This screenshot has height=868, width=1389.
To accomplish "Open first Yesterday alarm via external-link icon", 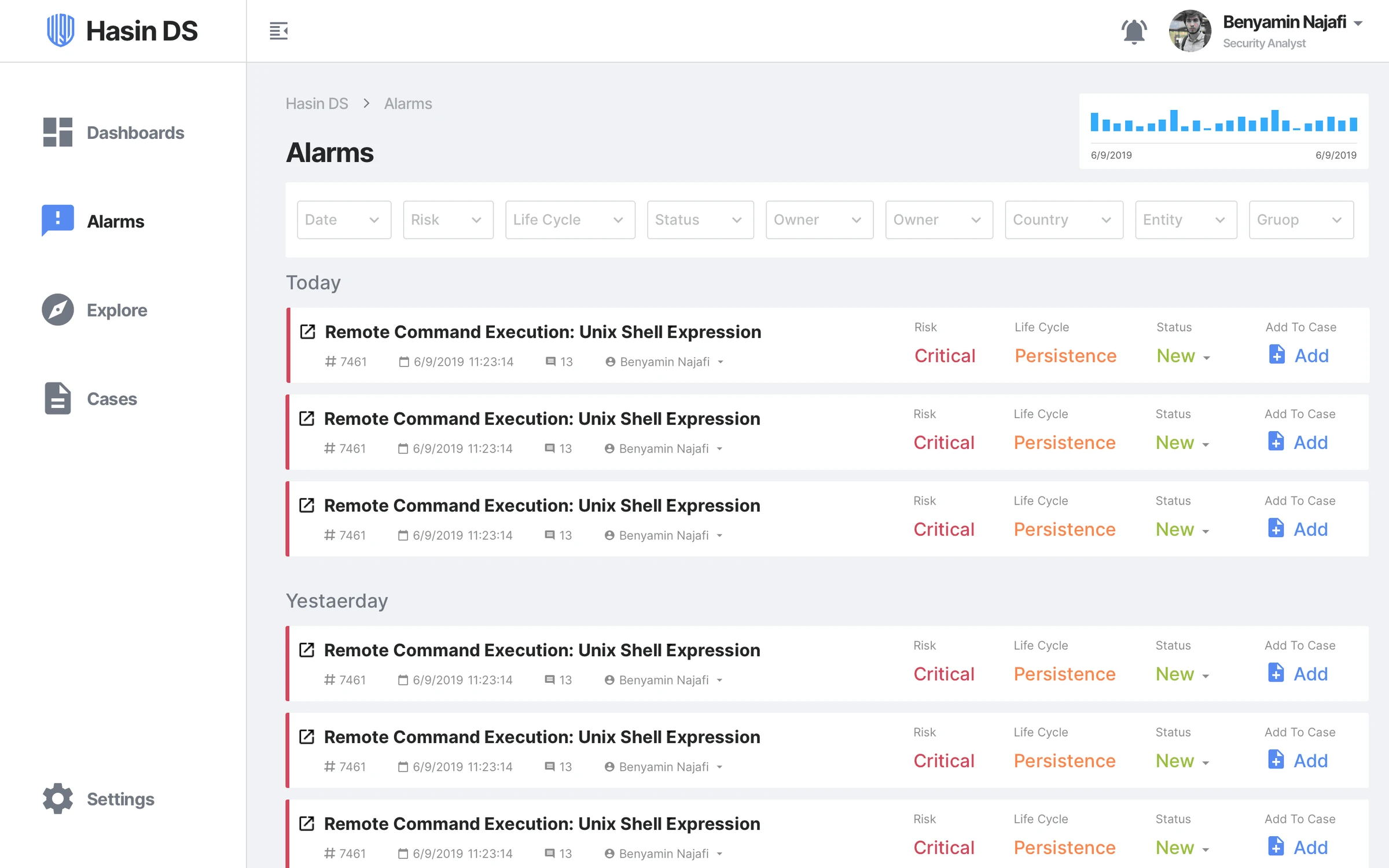I will tap(307, 650).
